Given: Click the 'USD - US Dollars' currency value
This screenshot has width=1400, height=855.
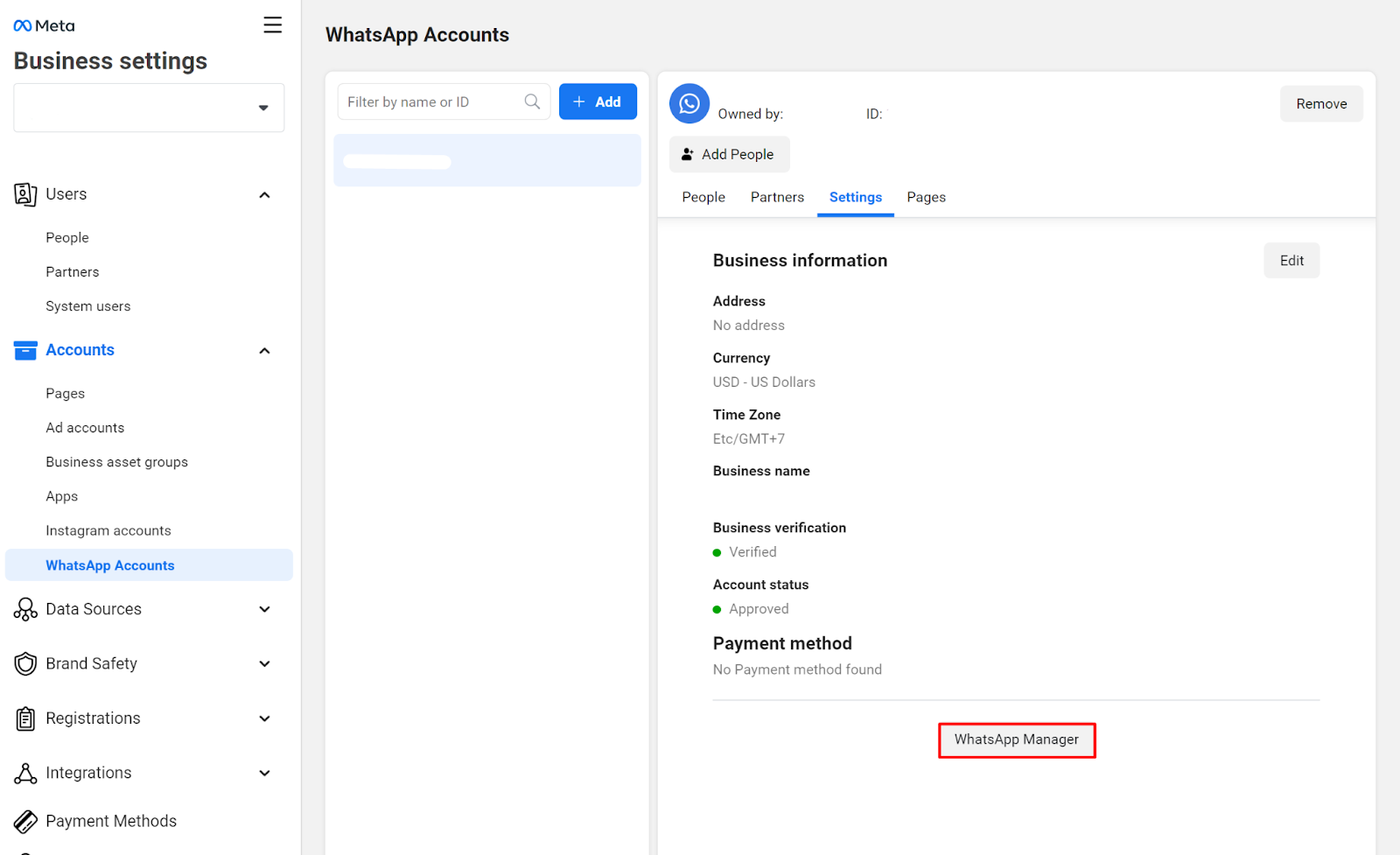Looking at the screenshot, I should (x=764, y=382).
